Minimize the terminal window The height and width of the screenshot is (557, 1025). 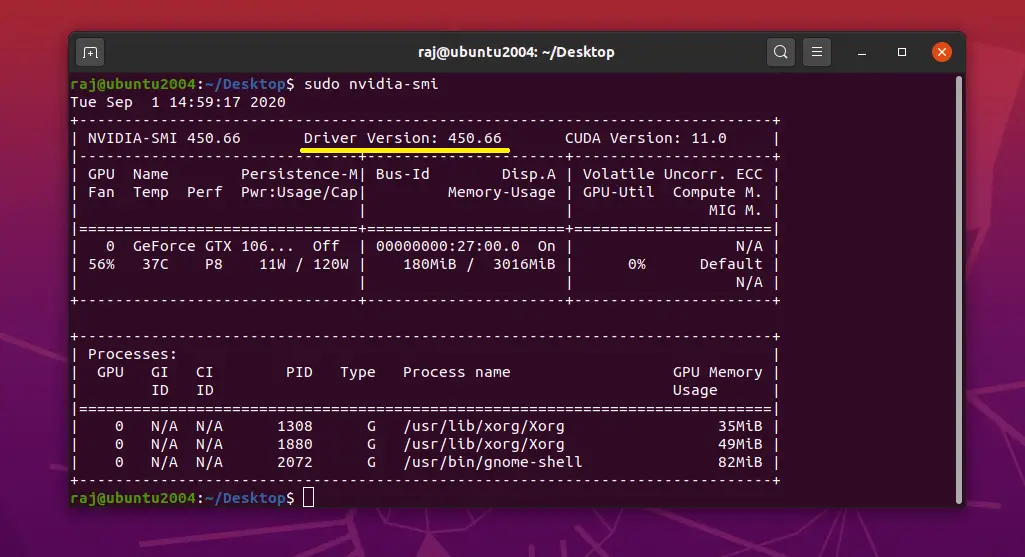[x=862, y=52]
